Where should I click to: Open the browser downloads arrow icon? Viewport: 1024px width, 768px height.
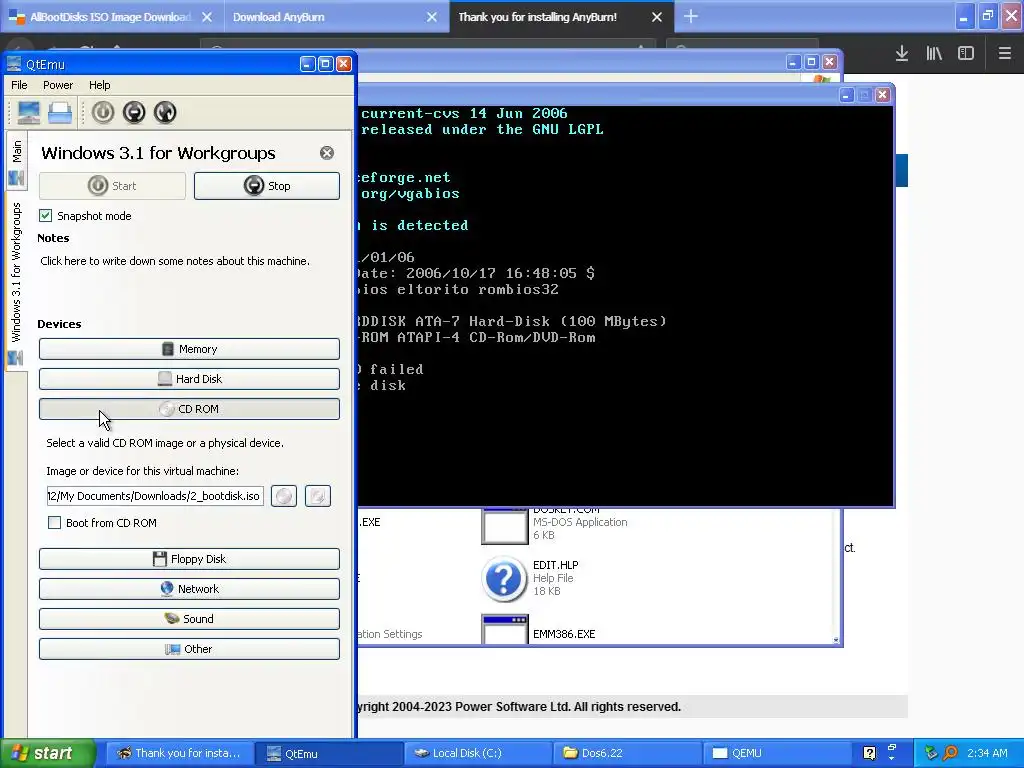coord(902,54)
